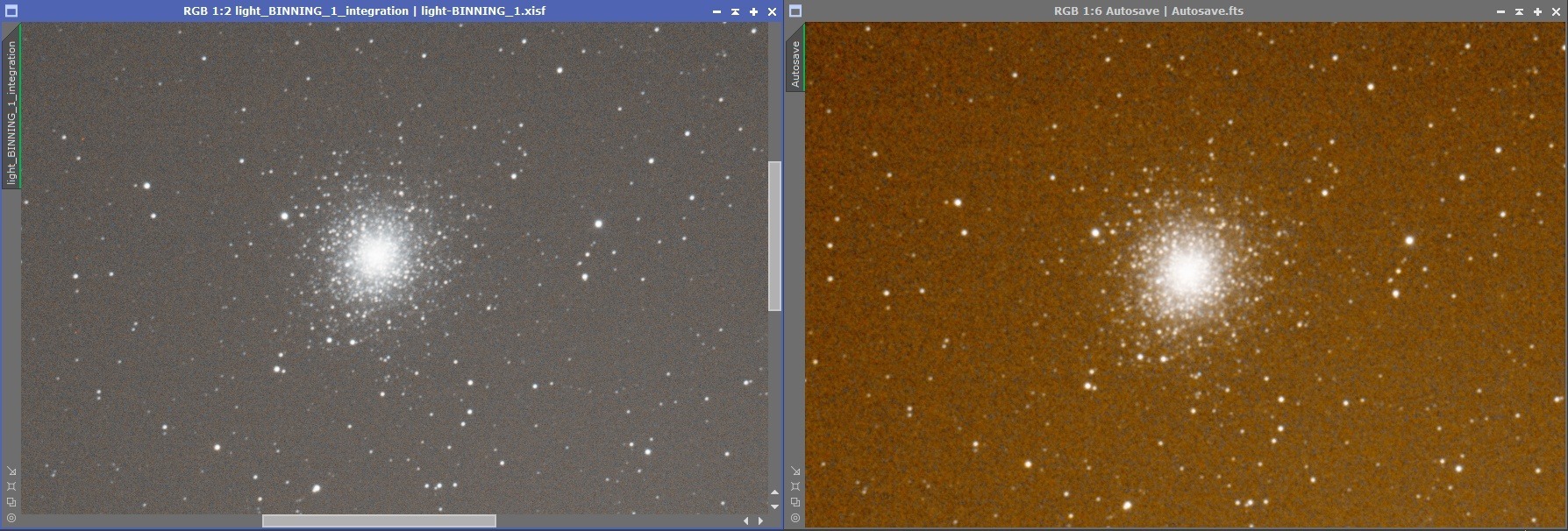Open window menu icon of Autosave window
Screen dimensions: 1568x531
click(795, 11)
